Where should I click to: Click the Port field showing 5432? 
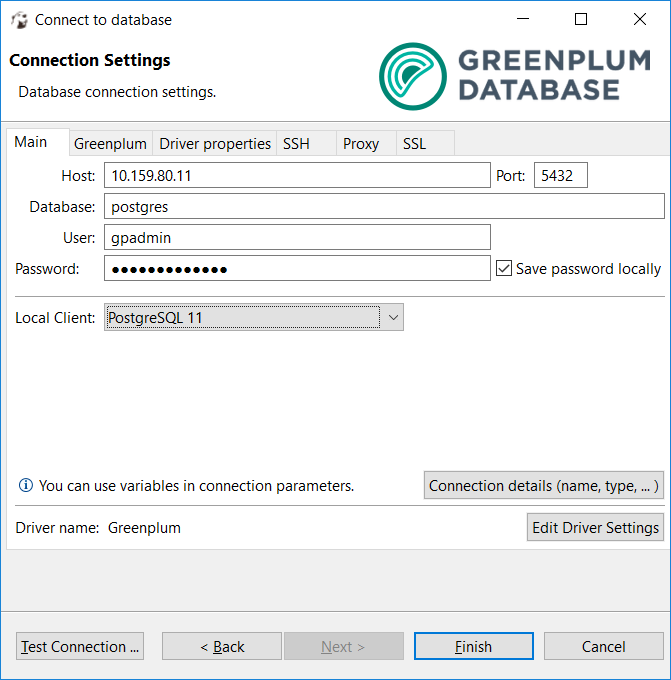click(560, 176)
